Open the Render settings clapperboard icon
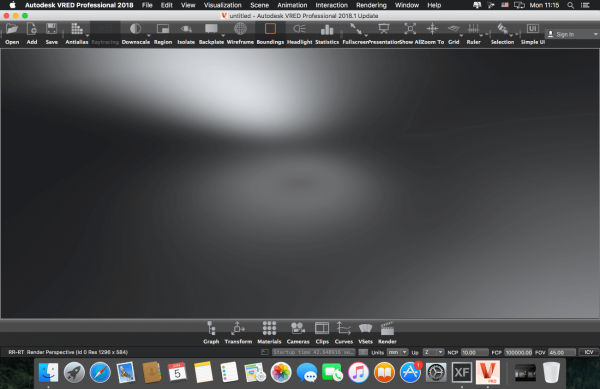 coord(387,333)
